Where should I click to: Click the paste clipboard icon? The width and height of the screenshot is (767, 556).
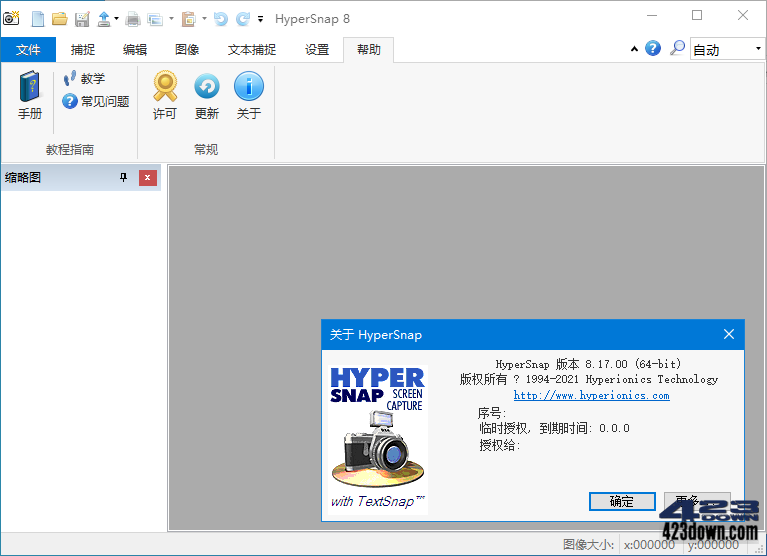click(x=189, y=19)
